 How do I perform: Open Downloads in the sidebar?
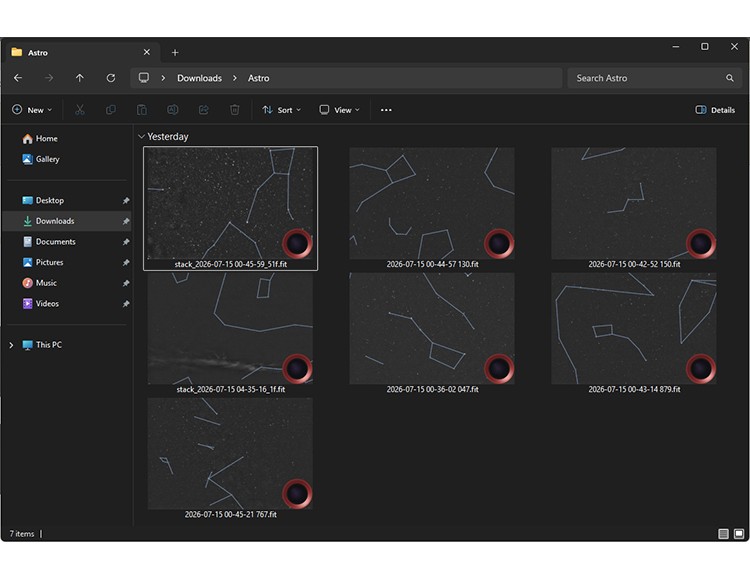[x=67, y=221]
